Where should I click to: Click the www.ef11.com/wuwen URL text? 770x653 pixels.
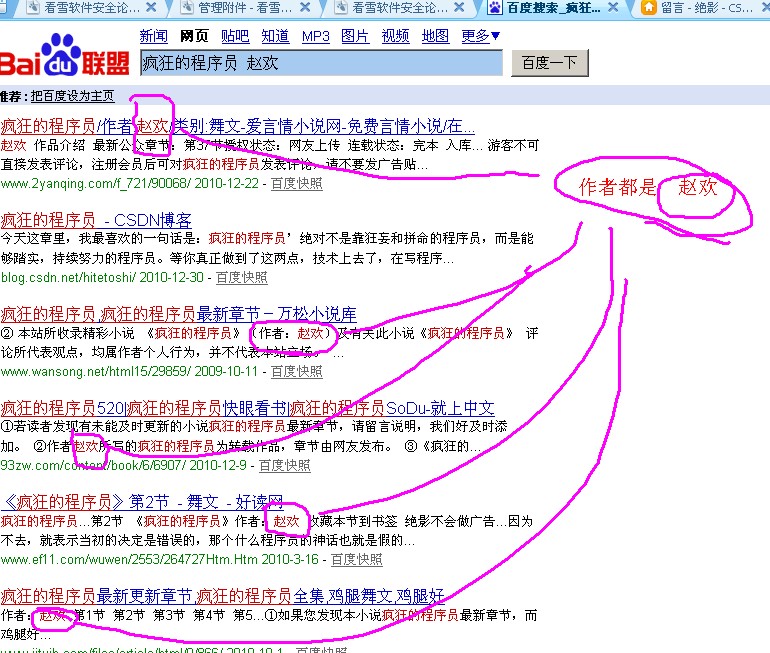click(129, 559)
